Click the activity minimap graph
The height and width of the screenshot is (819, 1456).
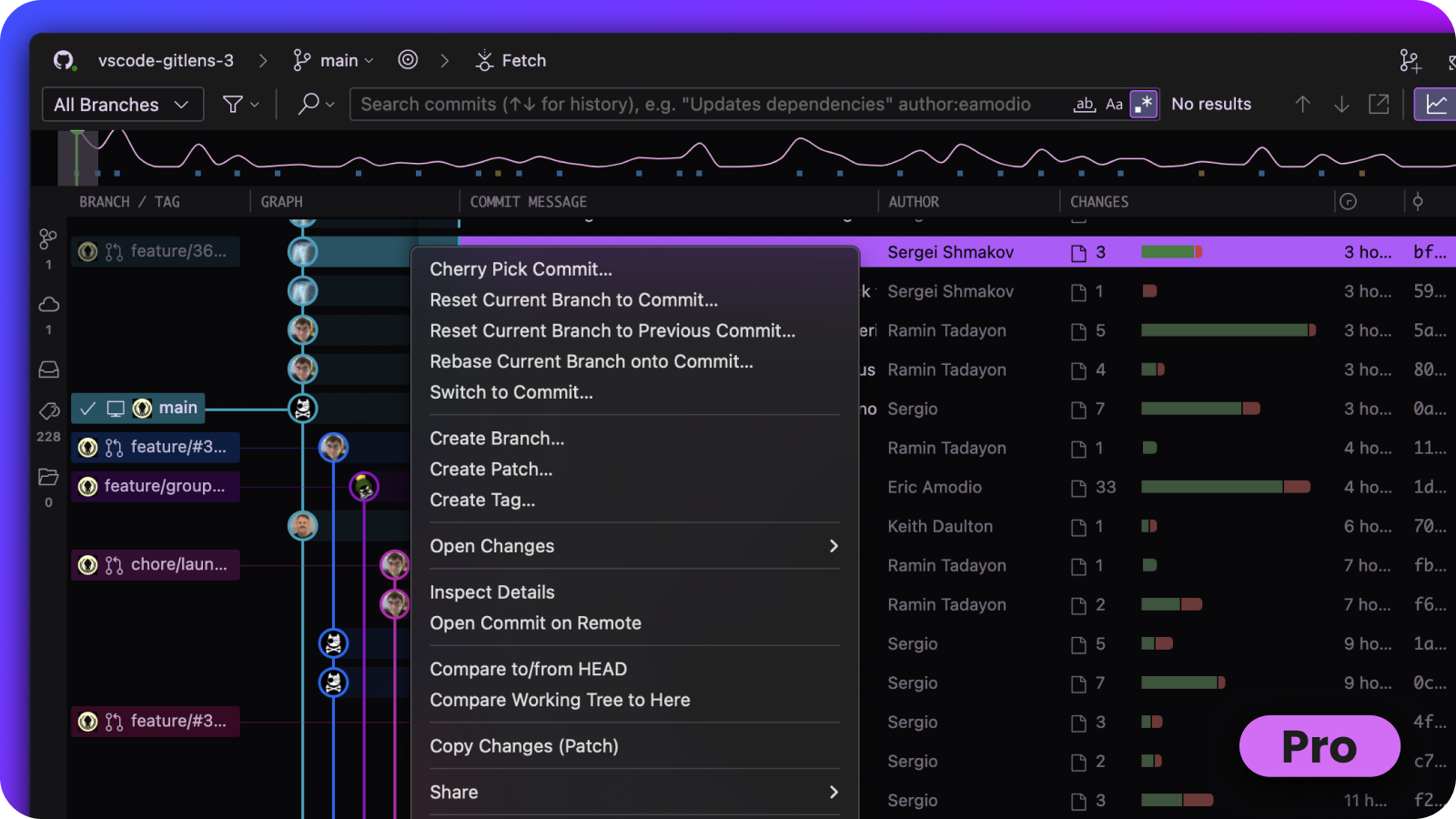tap(743, 157)
